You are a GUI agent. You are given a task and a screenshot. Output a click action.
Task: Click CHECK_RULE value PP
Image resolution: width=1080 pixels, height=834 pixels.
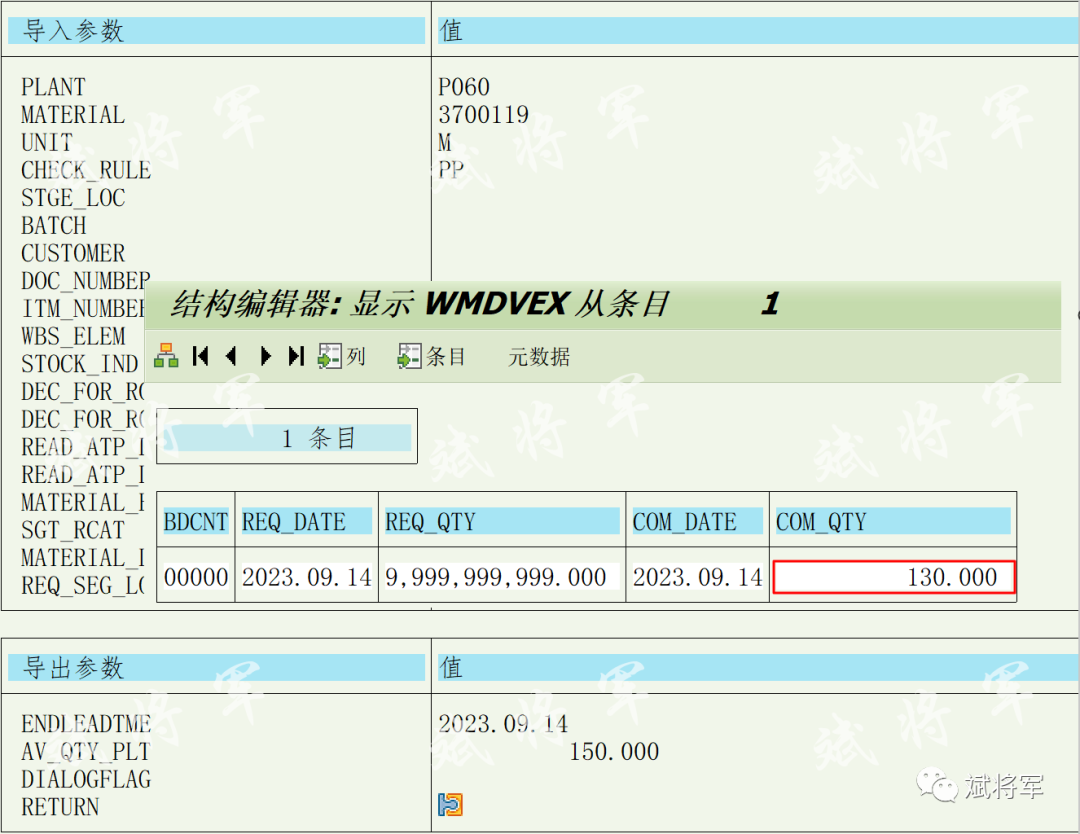(x=451, y=170)
